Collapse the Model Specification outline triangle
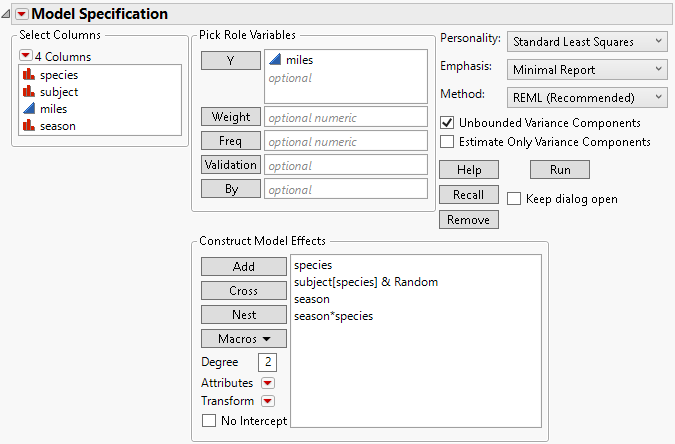Image resolution: width=675 pixels, height=444 pixels. (7, 14)
